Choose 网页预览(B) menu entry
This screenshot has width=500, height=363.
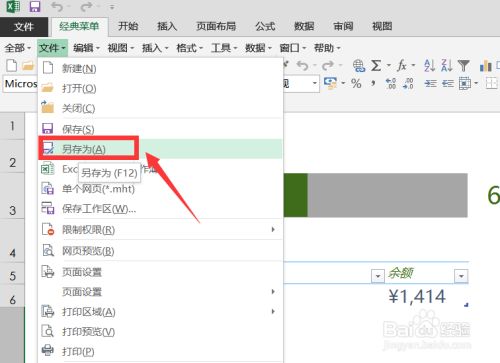(161, 251)
